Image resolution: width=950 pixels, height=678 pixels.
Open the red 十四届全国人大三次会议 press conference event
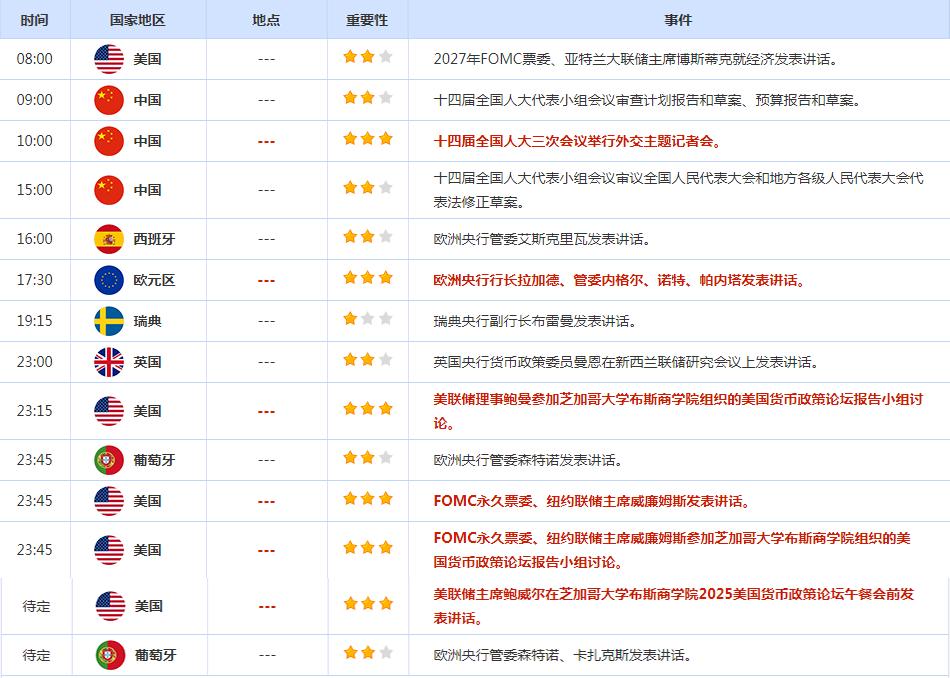pyautogui.click(x=577, y=141)
